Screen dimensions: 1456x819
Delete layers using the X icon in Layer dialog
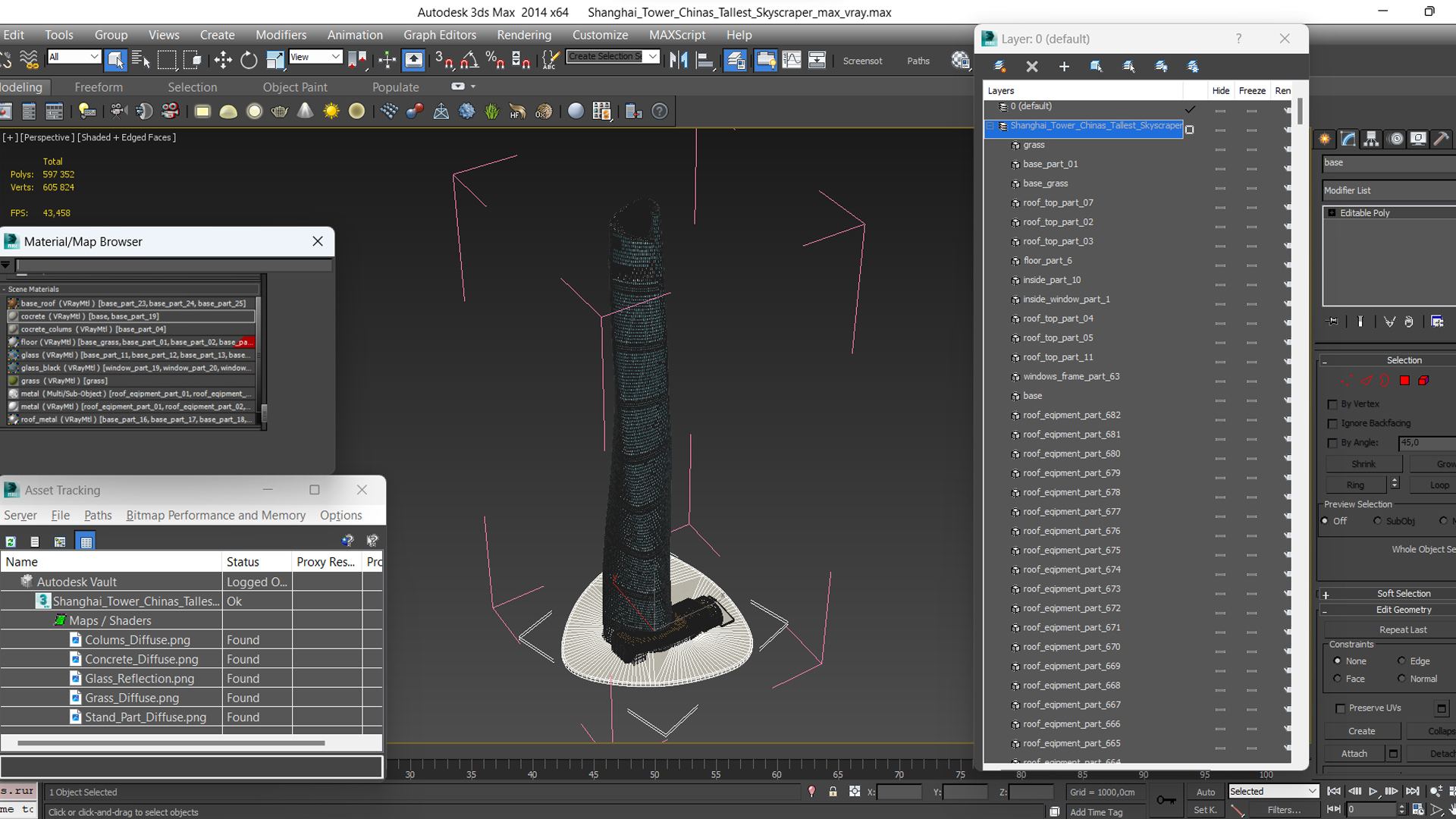point(1032,67)
